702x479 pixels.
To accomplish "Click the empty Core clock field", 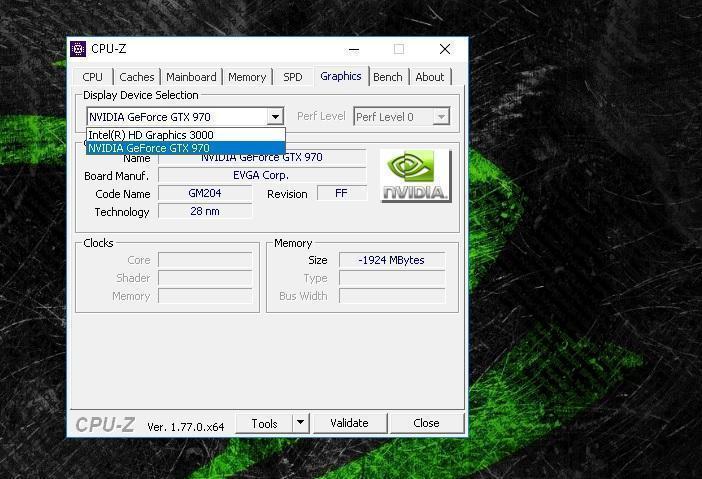I will [205, 260].
